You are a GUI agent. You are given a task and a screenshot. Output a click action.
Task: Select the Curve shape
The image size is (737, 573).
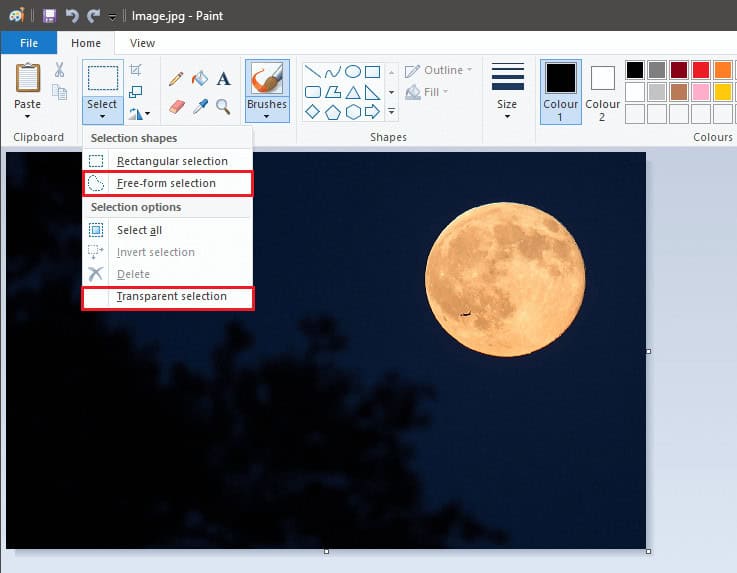(x=333, y=71)
